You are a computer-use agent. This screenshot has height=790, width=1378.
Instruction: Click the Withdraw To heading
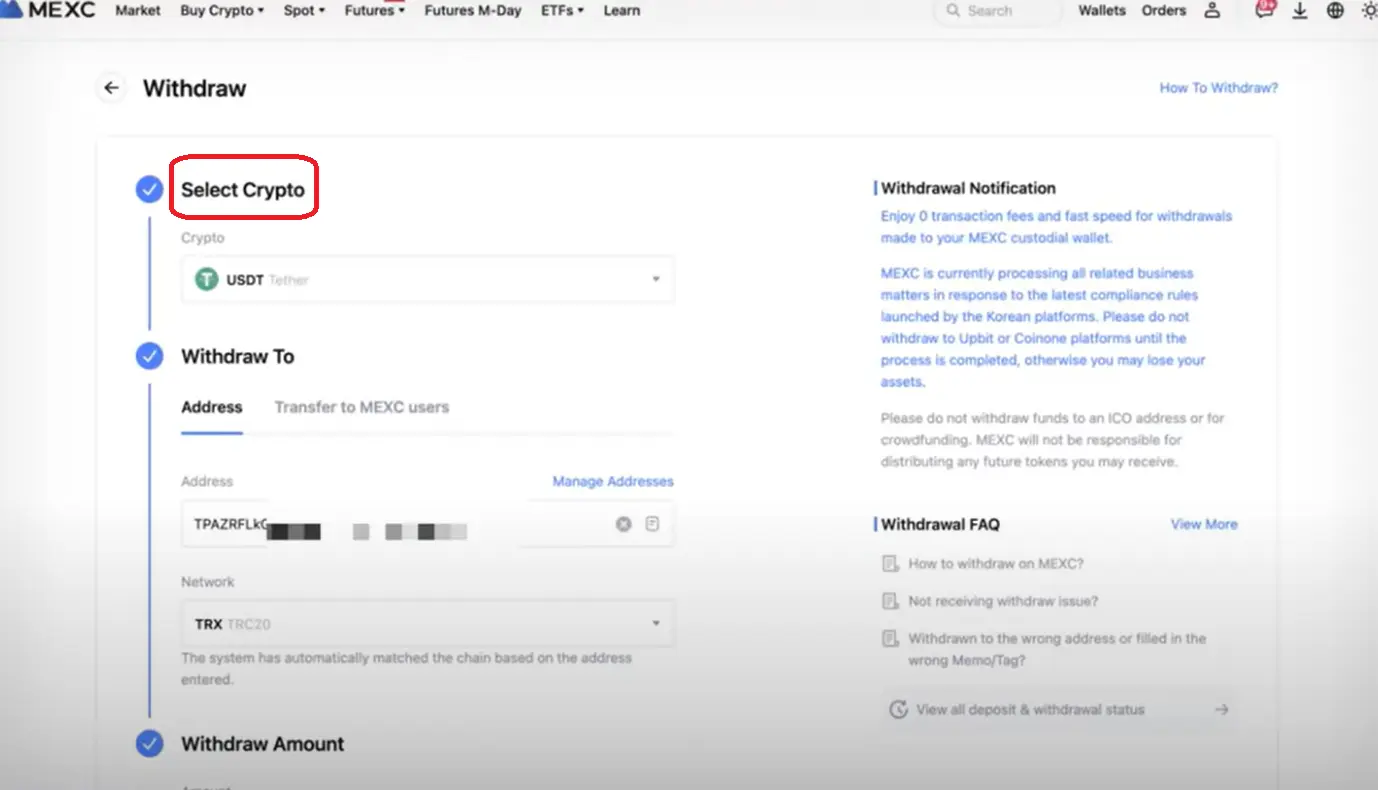[237, 356]
